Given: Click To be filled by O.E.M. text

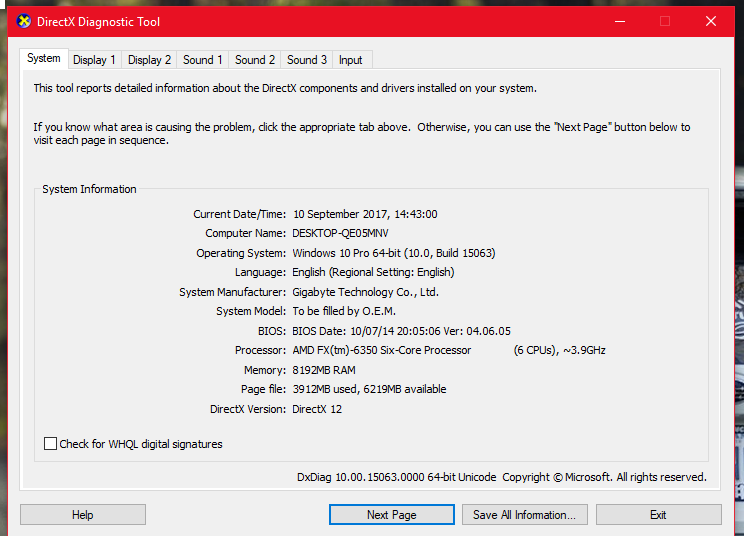Looking at the screenshot, I should (x=344, y=311).
